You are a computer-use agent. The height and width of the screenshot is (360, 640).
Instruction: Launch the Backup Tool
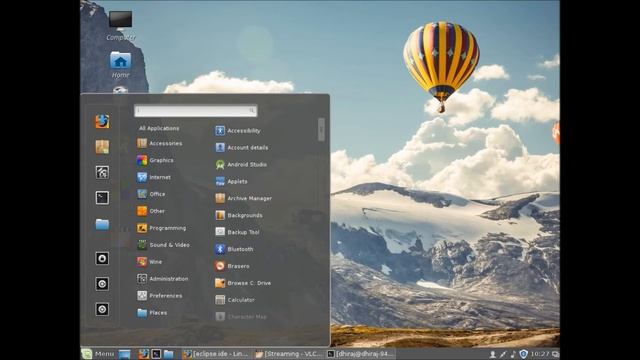[237, 232]
